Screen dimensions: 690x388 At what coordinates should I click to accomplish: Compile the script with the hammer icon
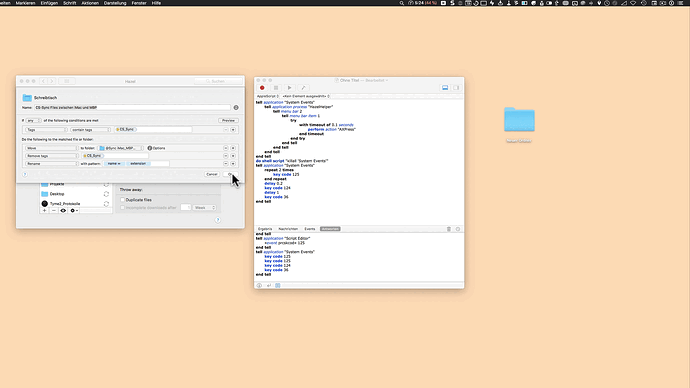tap(303, 88)
